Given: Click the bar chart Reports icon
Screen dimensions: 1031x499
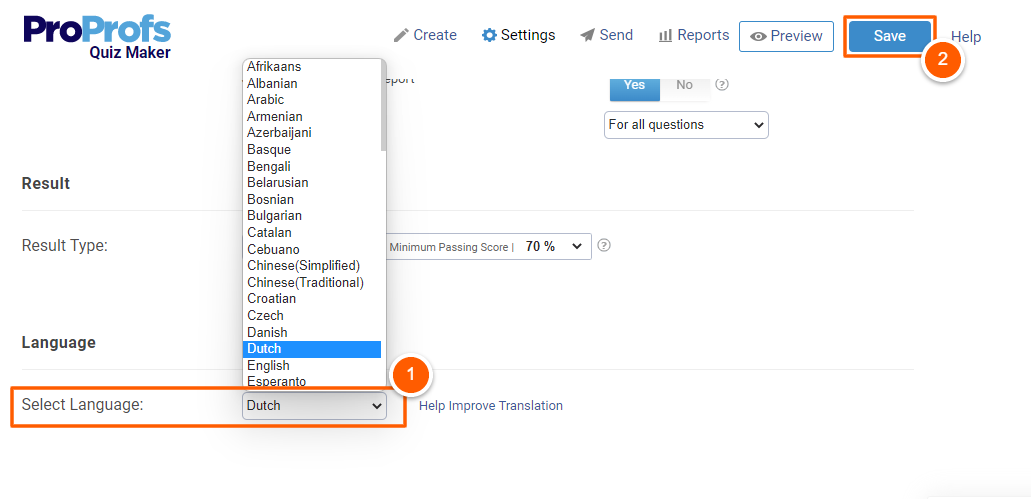Looking at the screenshot, I should (665, 35).
